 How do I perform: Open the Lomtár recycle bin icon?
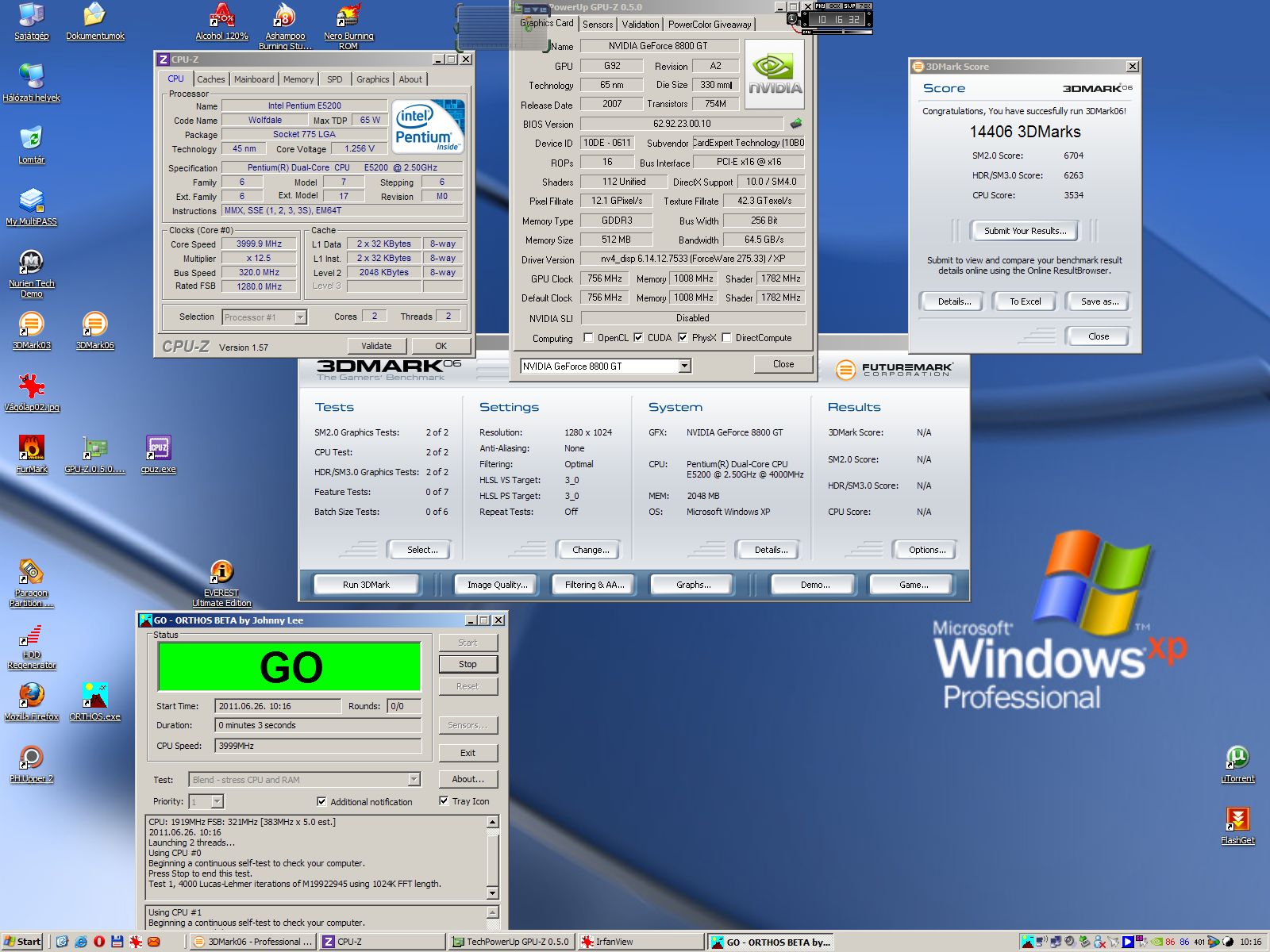tap(32, 145)
